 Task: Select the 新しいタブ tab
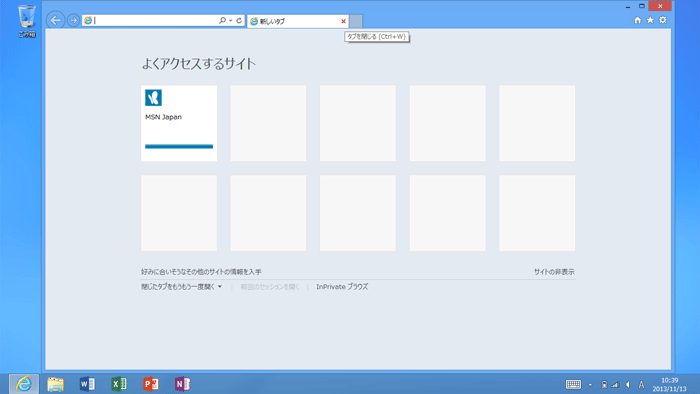(298, 21)
